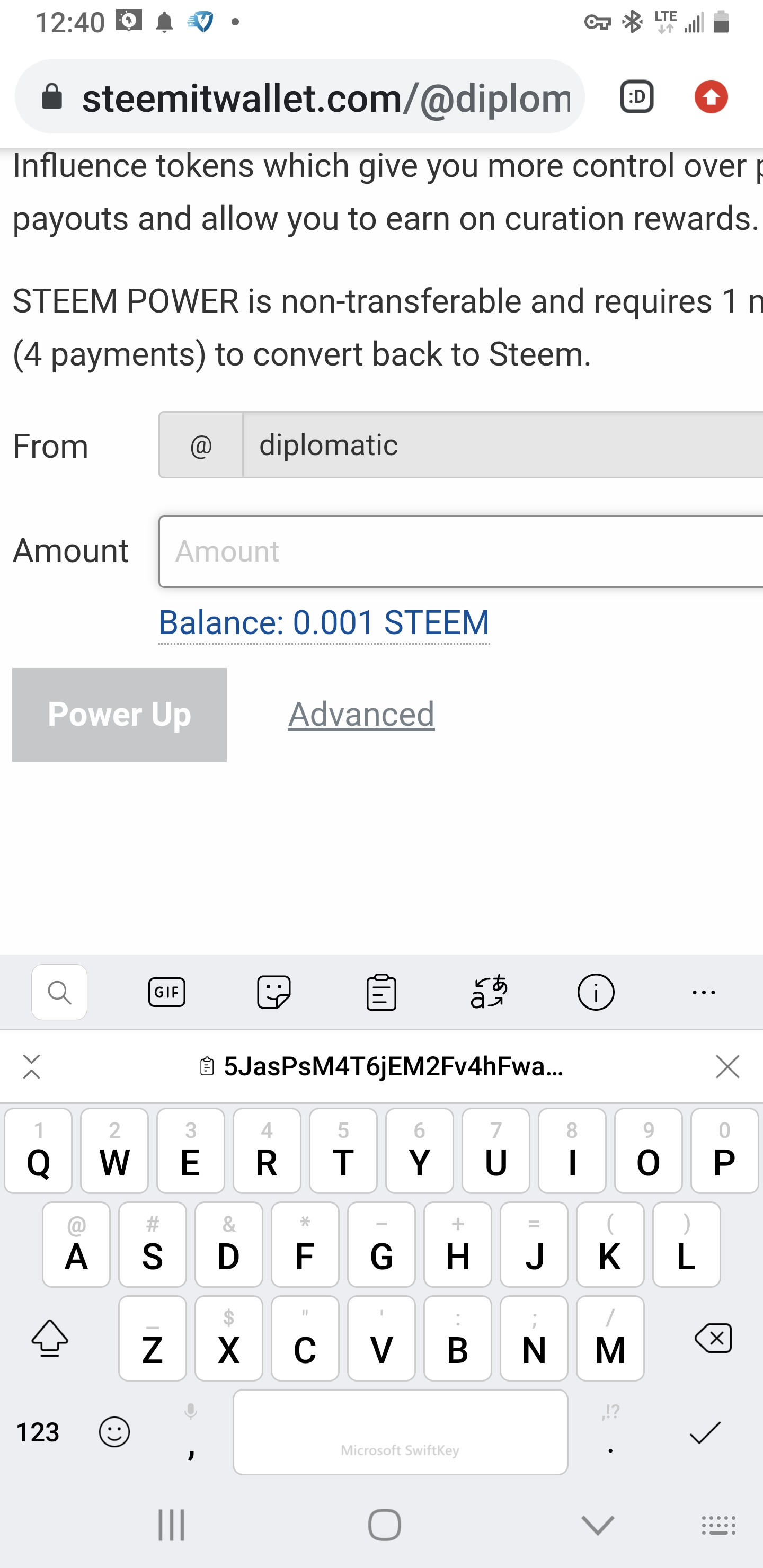
Task: Focus the Amount input field
Action: point(460,551)
